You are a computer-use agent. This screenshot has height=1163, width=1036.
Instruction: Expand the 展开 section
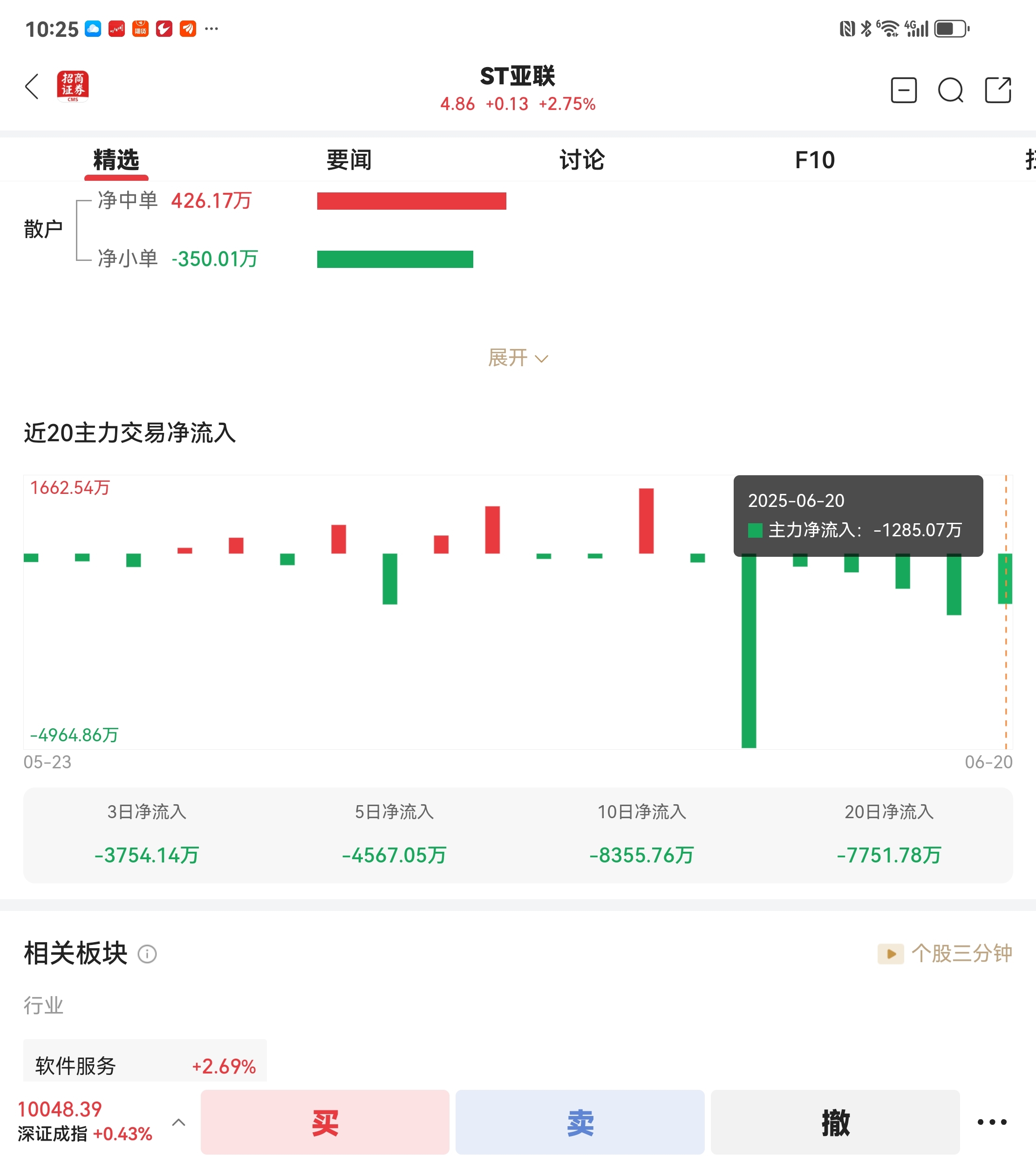coord(518,358)
